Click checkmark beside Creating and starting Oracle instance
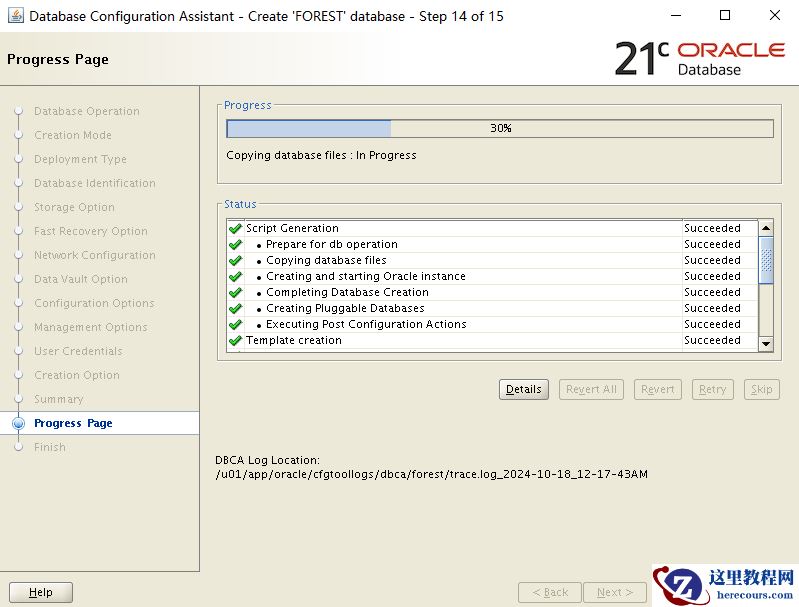The height and width of the screenshot is (607, 799). (x=235, y=276)
